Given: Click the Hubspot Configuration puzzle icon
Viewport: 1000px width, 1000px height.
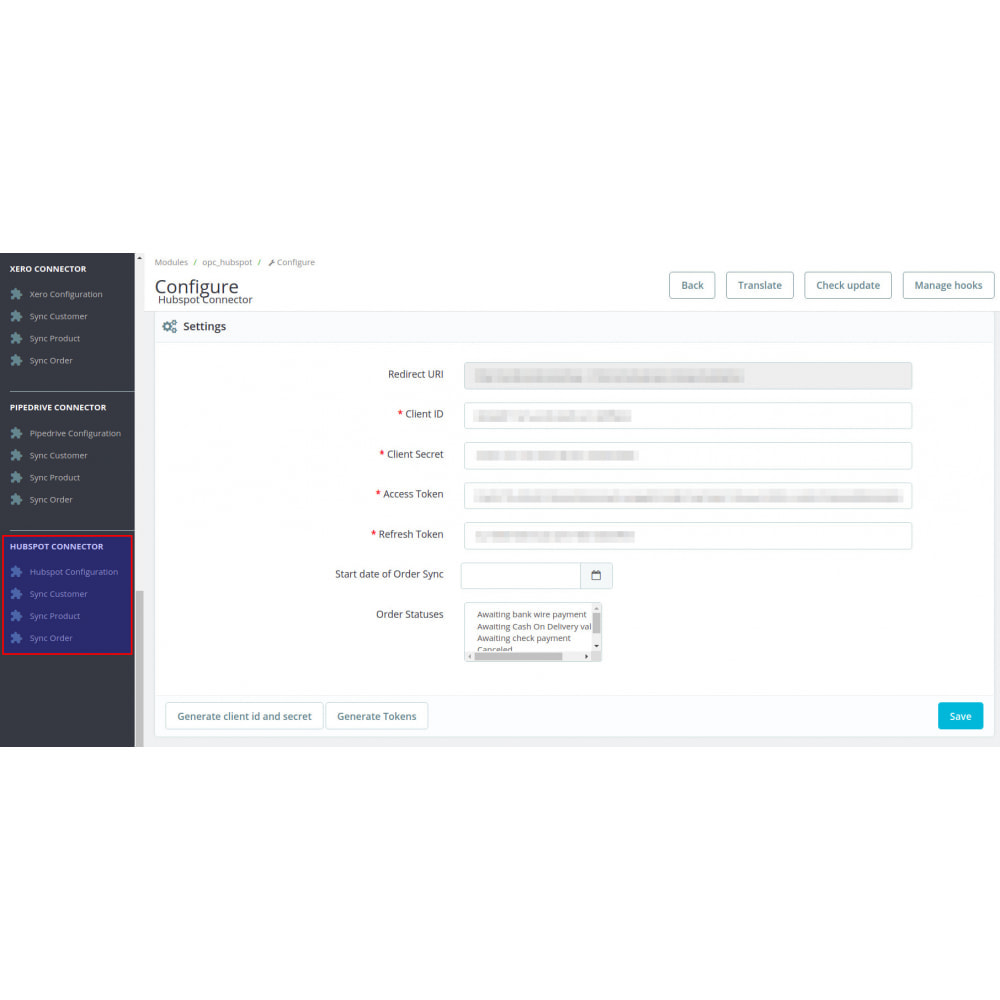Looking at the screenshot, I should (x=17, y=572).
